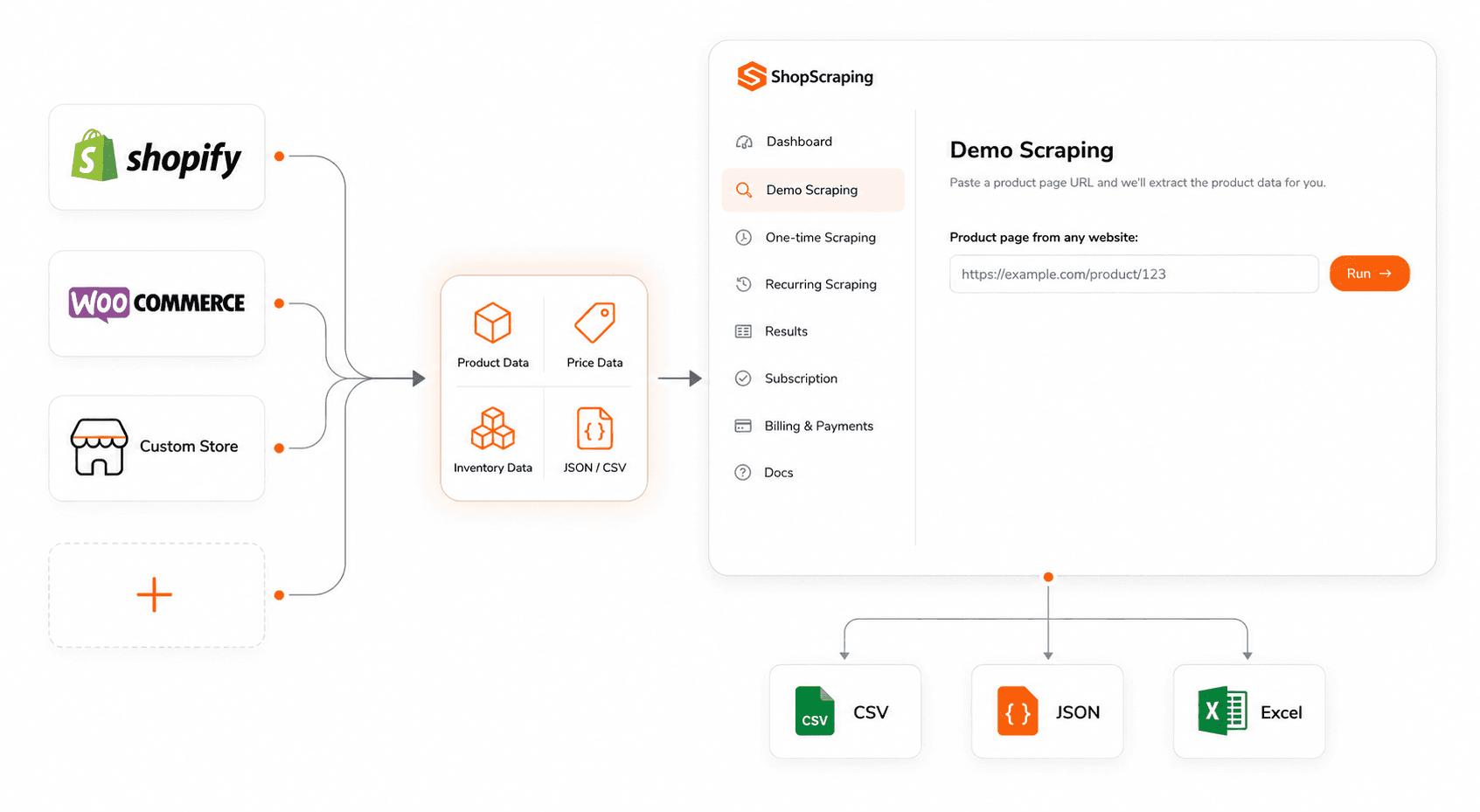The width and height of the screenshot is (1480, 812).
Task: Open One-time Scraping section
Action: [813, 238]
